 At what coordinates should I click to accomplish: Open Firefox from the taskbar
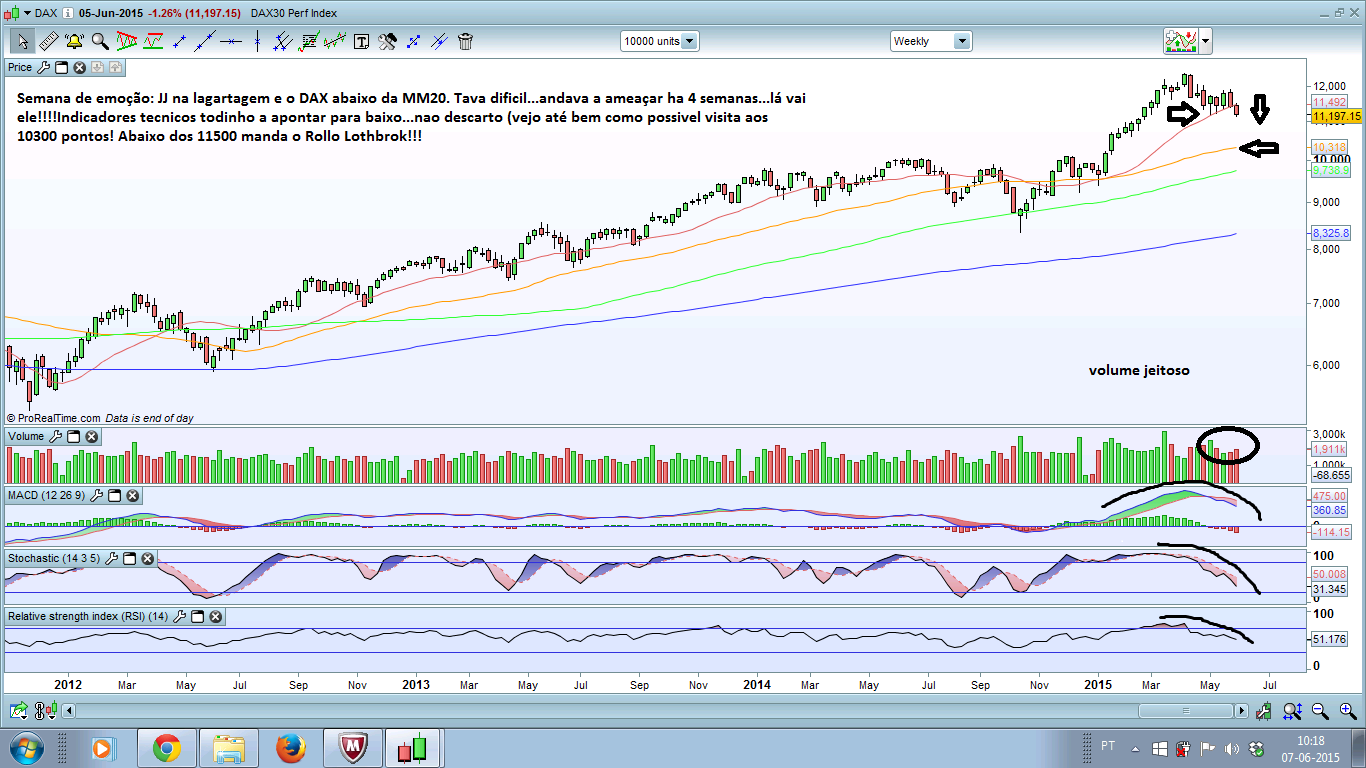tap(290, 748)
